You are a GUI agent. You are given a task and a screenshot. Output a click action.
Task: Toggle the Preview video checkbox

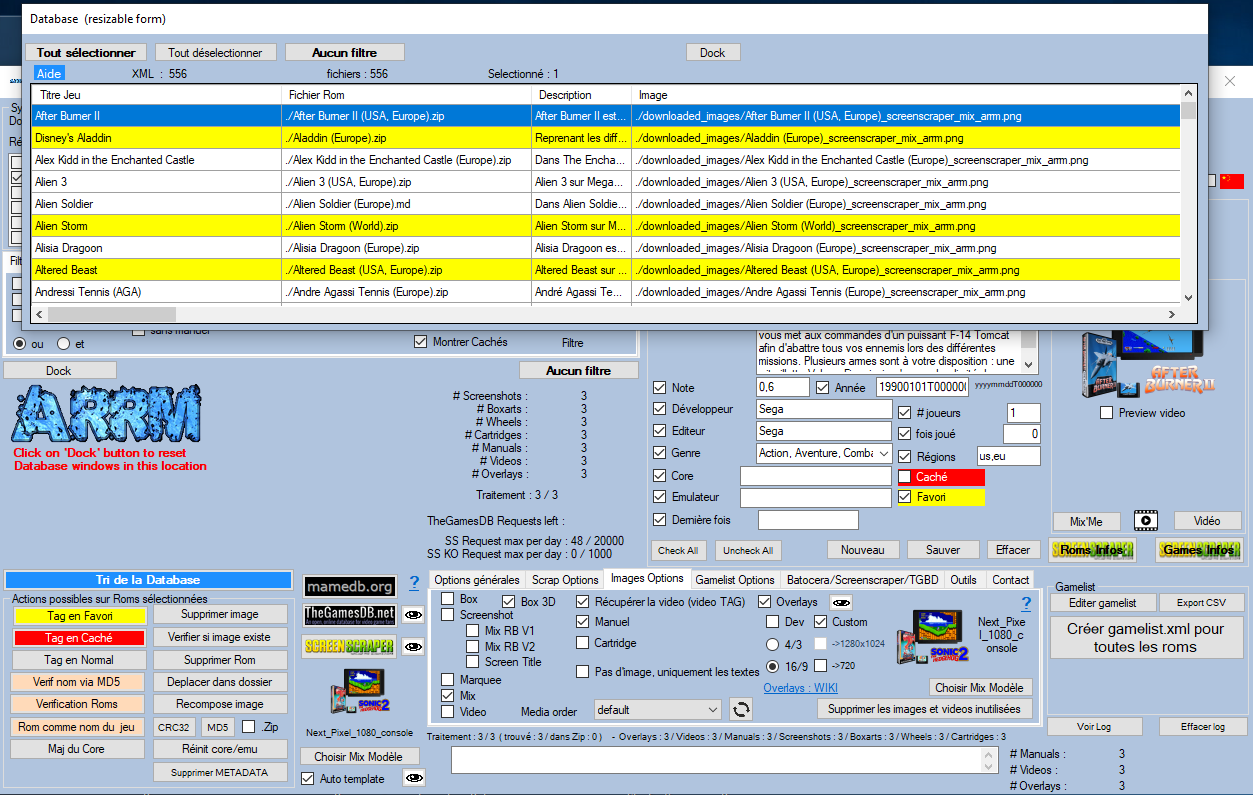(1106, 413)
